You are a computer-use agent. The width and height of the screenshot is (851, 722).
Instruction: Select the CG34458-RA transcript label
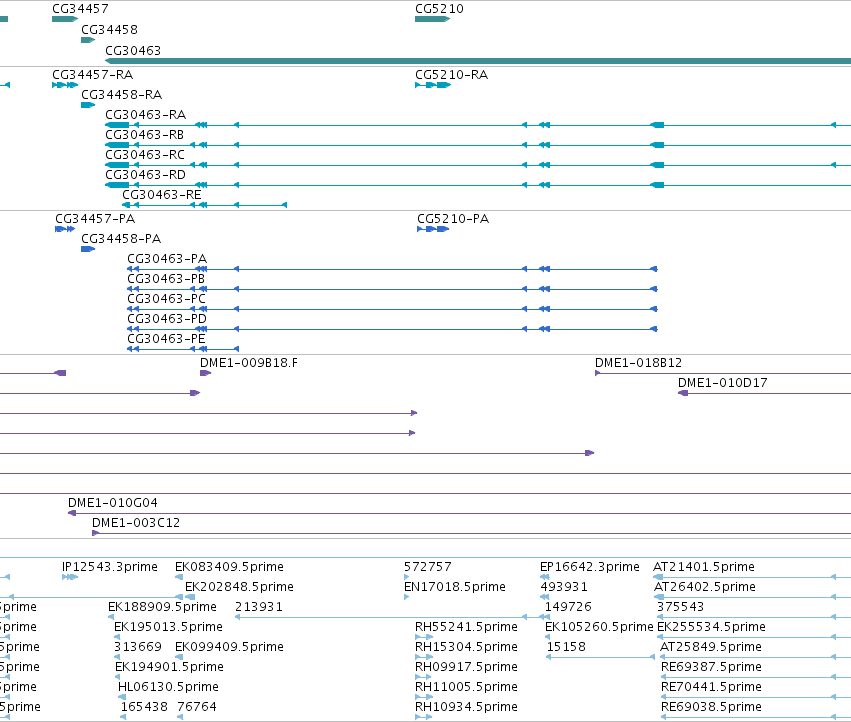[122, 94]
